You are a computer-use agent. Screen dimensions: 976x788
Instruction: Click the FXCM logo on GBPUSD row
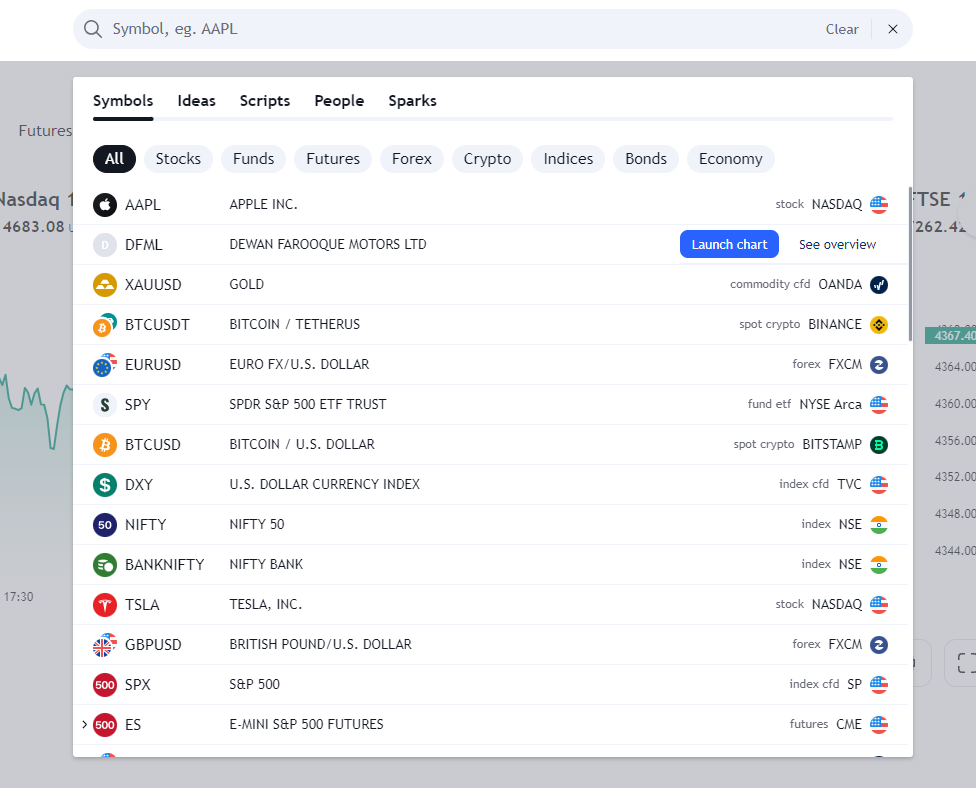point(879,645)
